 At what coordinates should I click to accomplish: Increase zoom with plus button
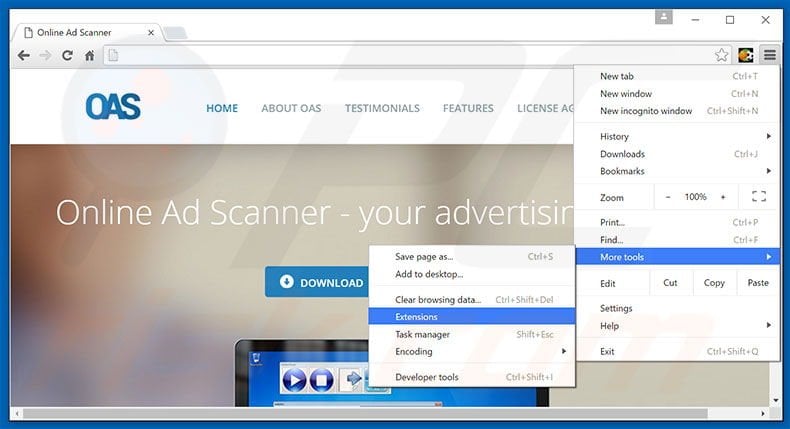(723, 197)
